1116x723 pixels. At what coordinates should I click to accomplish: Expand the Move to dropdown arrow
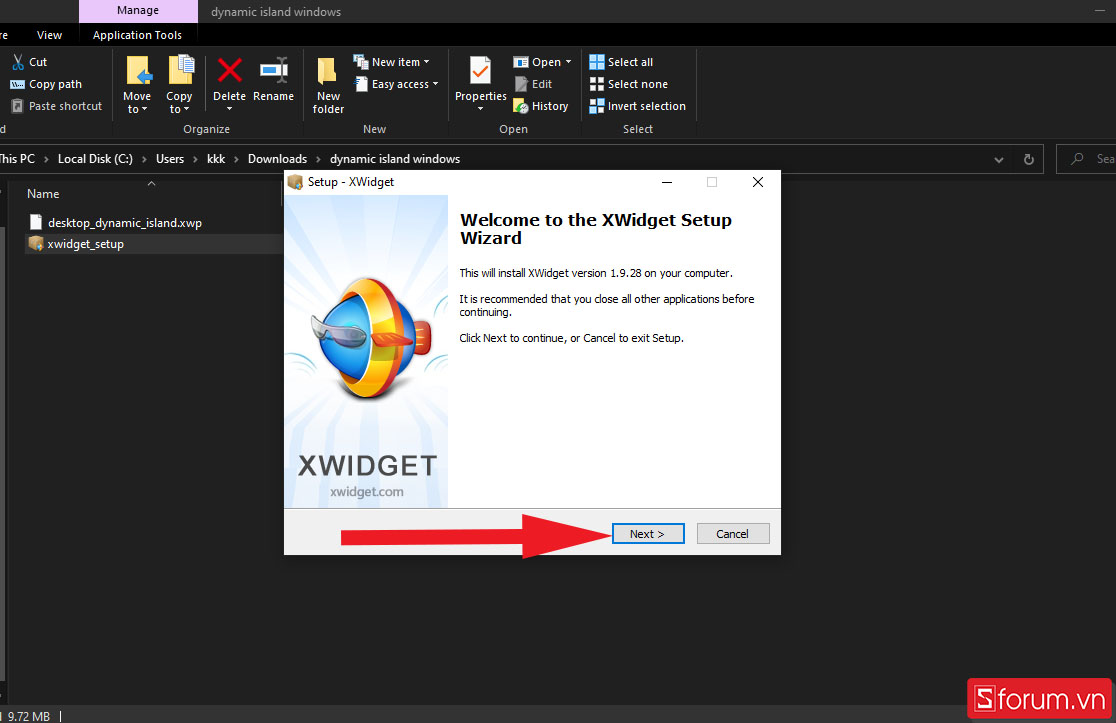(x=144, y=110)
